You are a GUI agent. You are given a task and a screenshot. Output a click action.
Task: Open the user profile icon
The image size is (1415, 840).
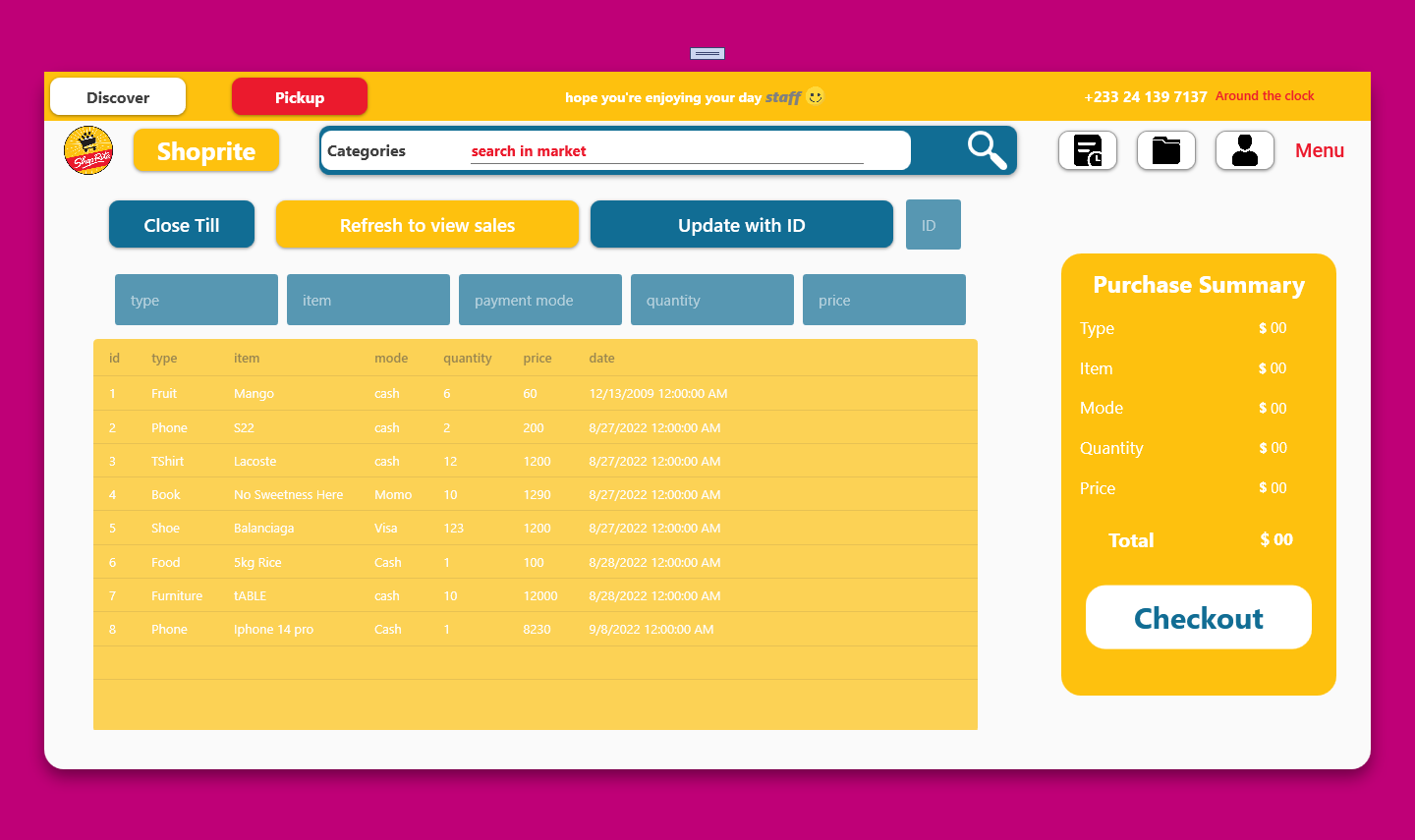[x=1244, y=149]
